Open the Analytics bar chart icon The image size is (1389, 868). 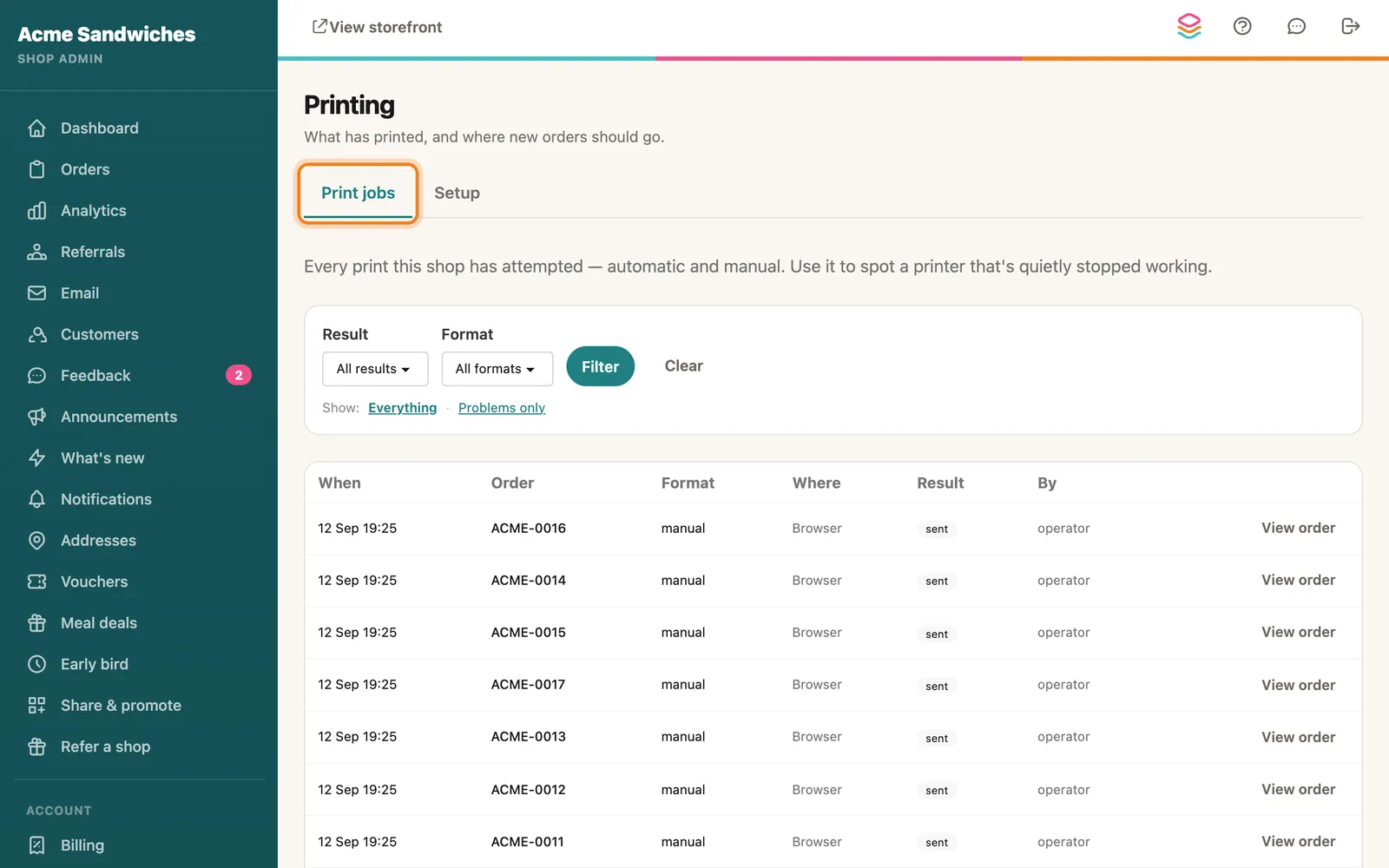36,211
